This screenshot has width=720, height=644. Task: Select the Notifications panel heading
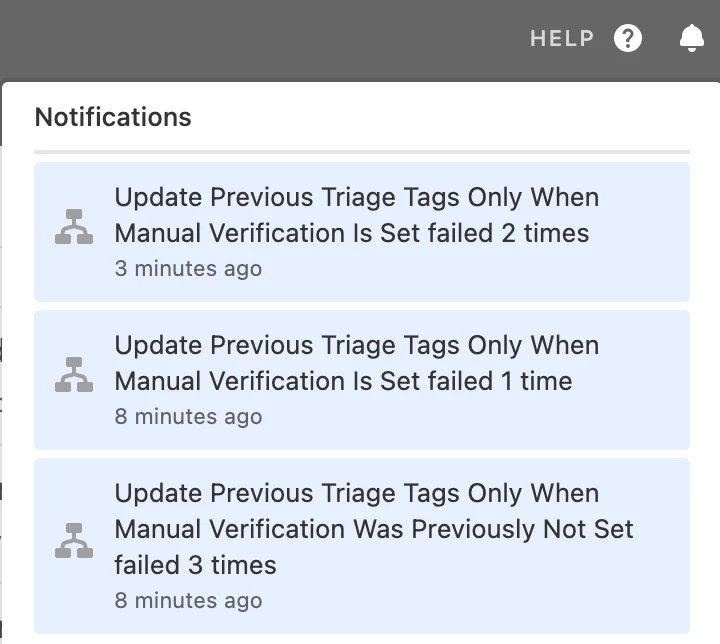[x=113, y=117]
